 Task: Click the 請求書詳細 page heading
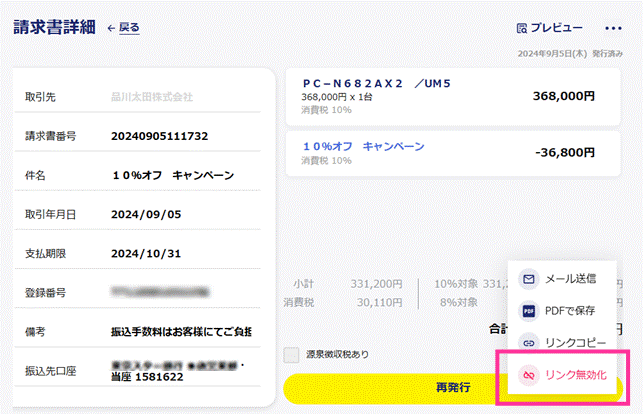point(55,27)
